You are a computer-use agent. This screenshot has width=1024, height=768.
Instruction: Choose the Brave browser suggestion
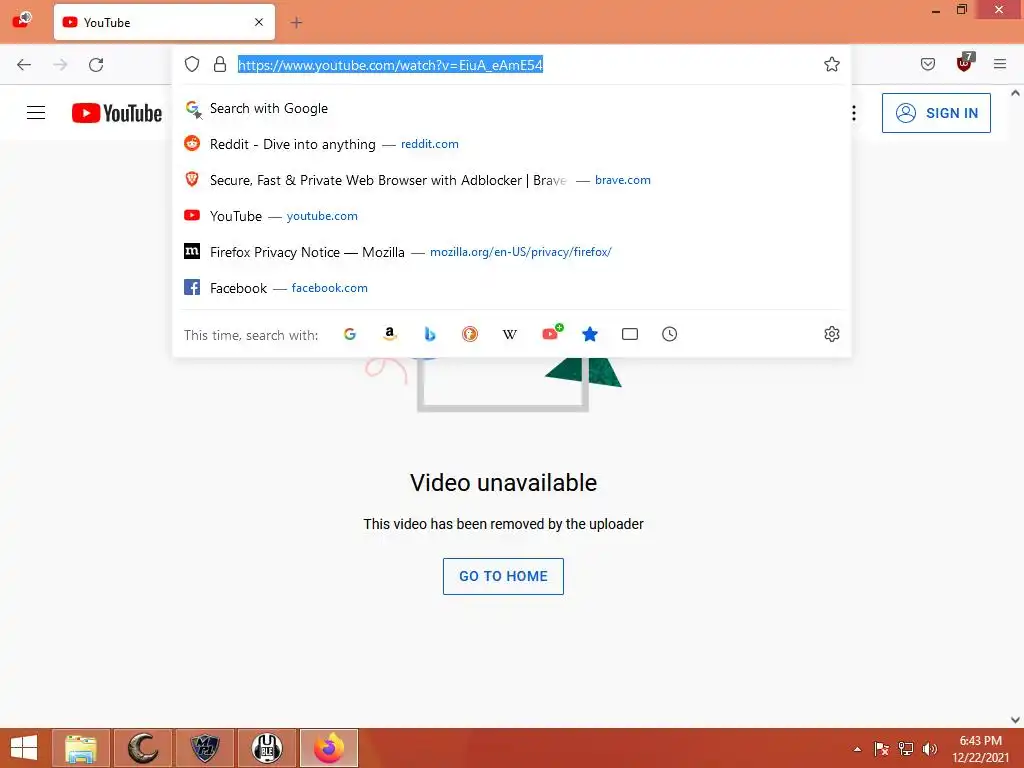tap(511, 180)
